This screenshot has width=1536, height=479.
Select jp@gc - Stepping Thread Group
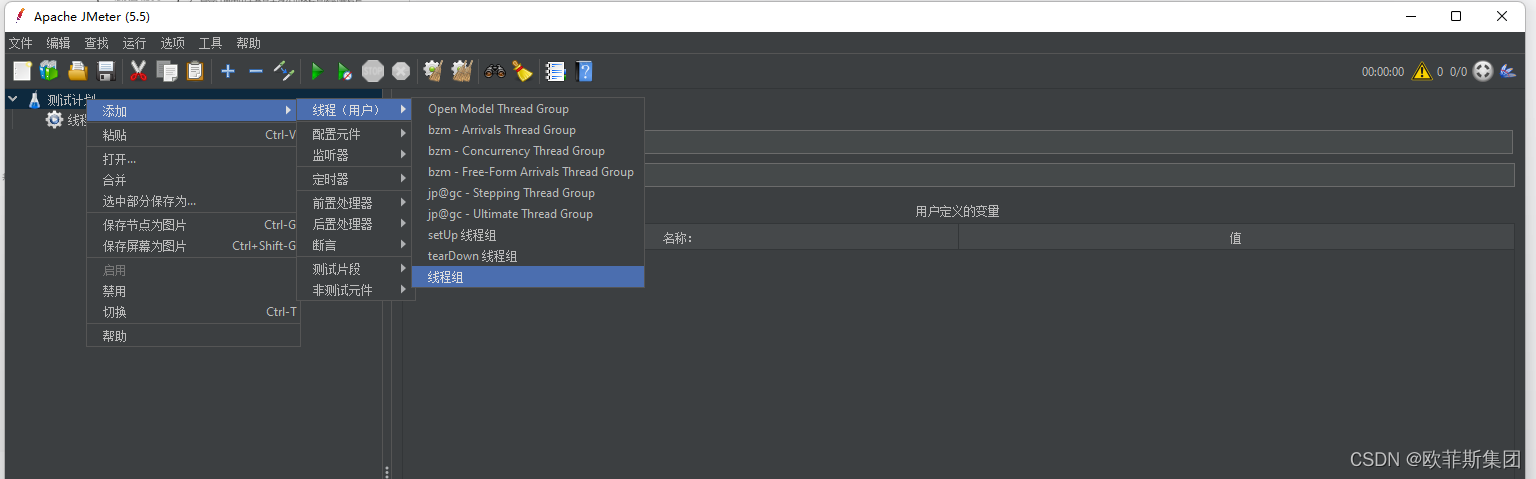pyautogui.click(x=528, y=193)
